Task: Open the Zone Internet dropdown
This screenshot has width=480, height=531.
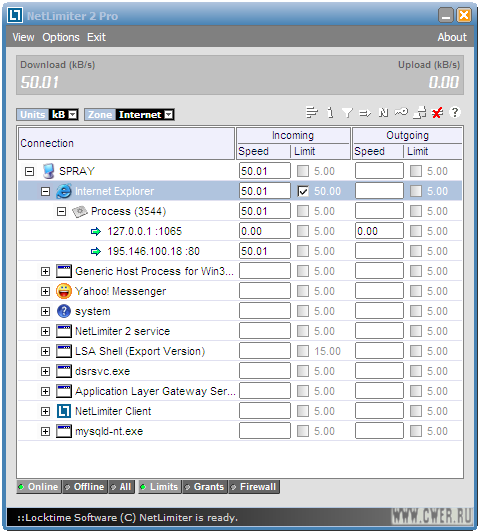Action: pyautogui.click(x=169, y=115)
